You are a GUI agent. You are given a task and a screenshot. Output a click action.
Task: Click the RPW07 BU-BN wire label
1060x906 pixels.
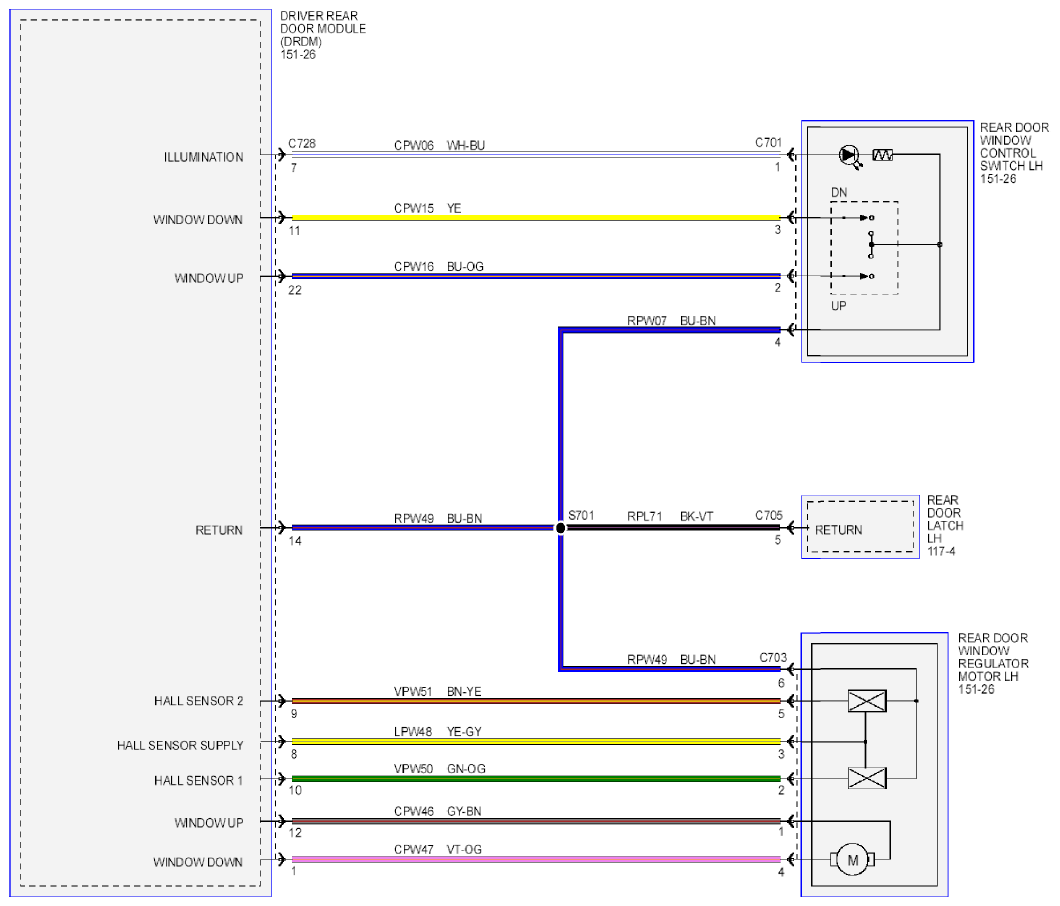click(x=671, y=321)
